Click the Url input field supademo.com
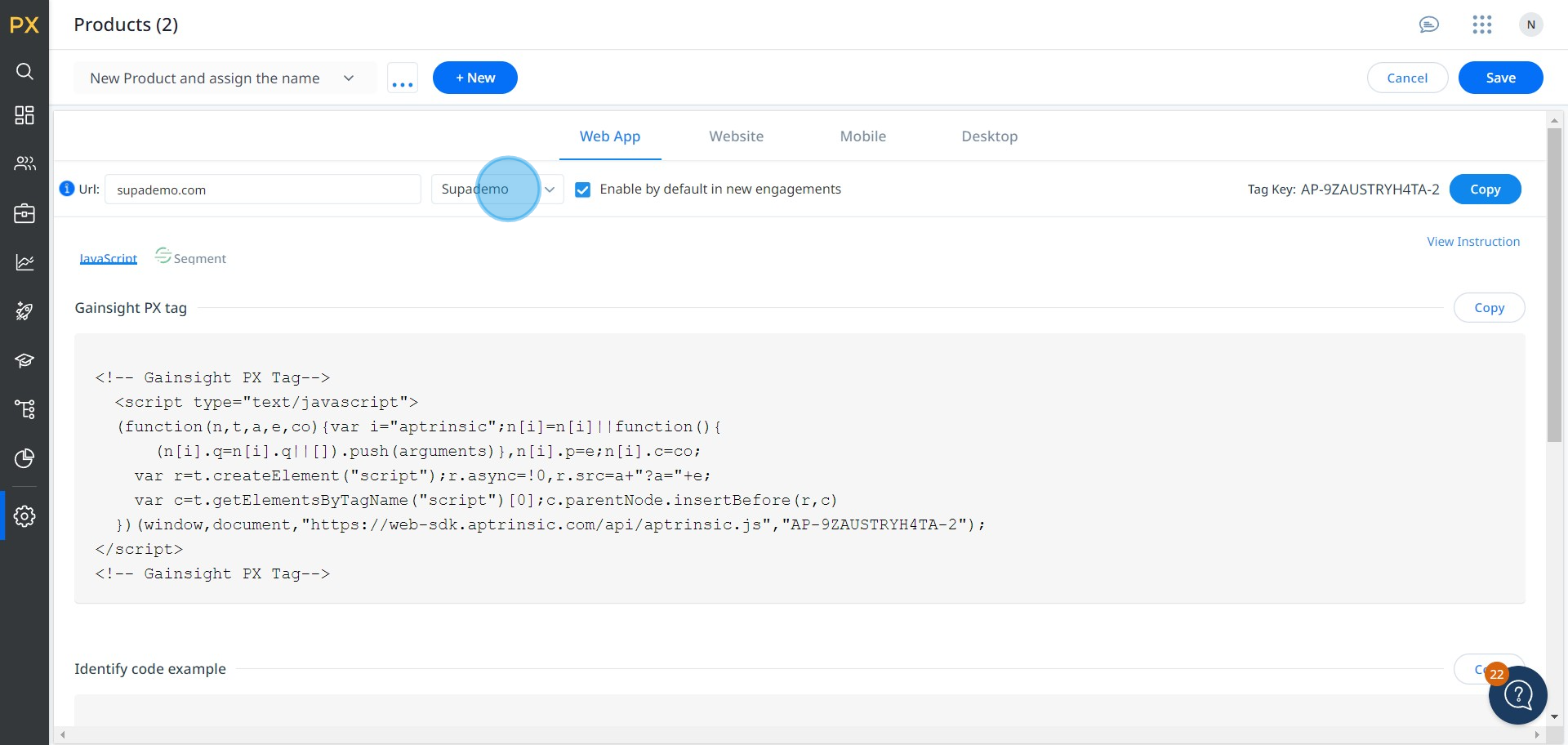The width and height of the screenshot is (1568, 745). [x=263, y=190]
